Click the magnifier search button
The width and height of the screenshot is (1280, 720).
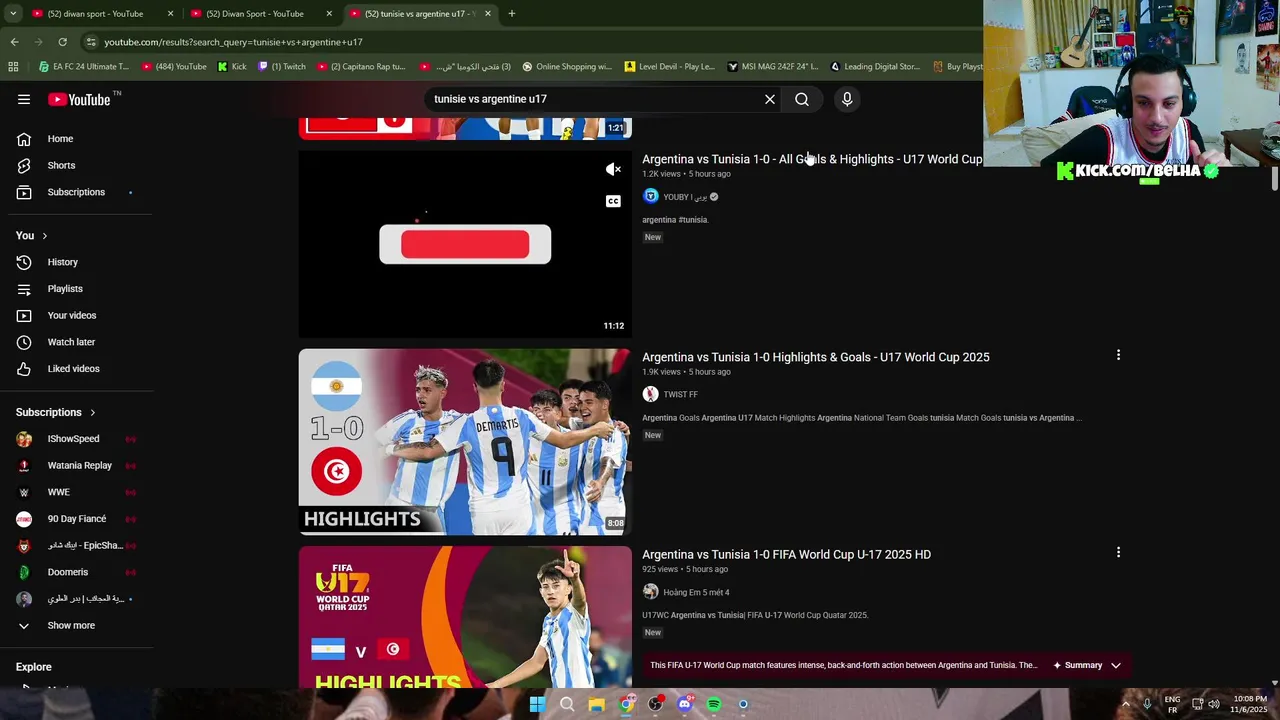(x=802, y=99)
